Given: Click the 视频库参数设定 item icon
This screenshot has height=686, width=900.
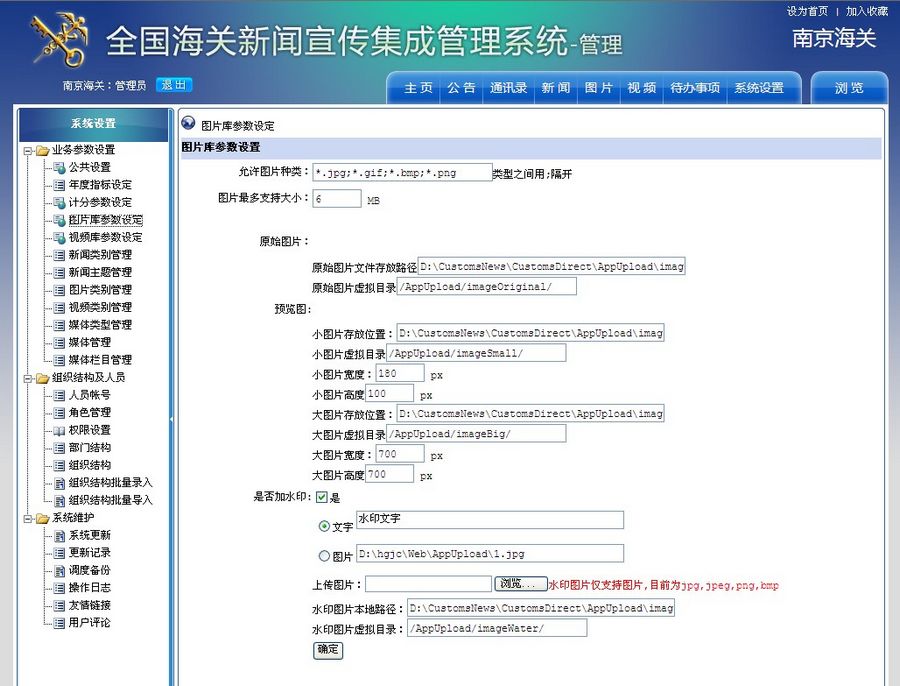Looking at the screenshot, I should point(59,238).
